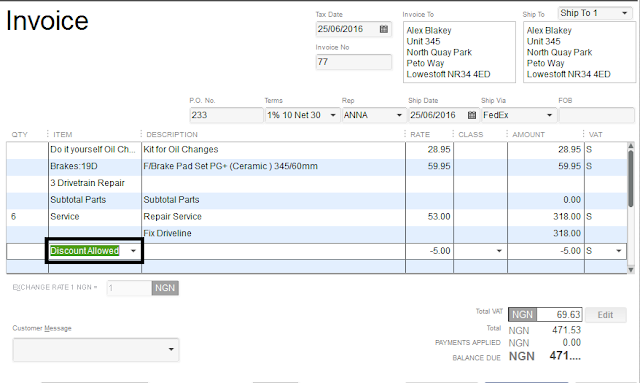Click the ITEM column header

pyautogui.click(x=62, y=134)
